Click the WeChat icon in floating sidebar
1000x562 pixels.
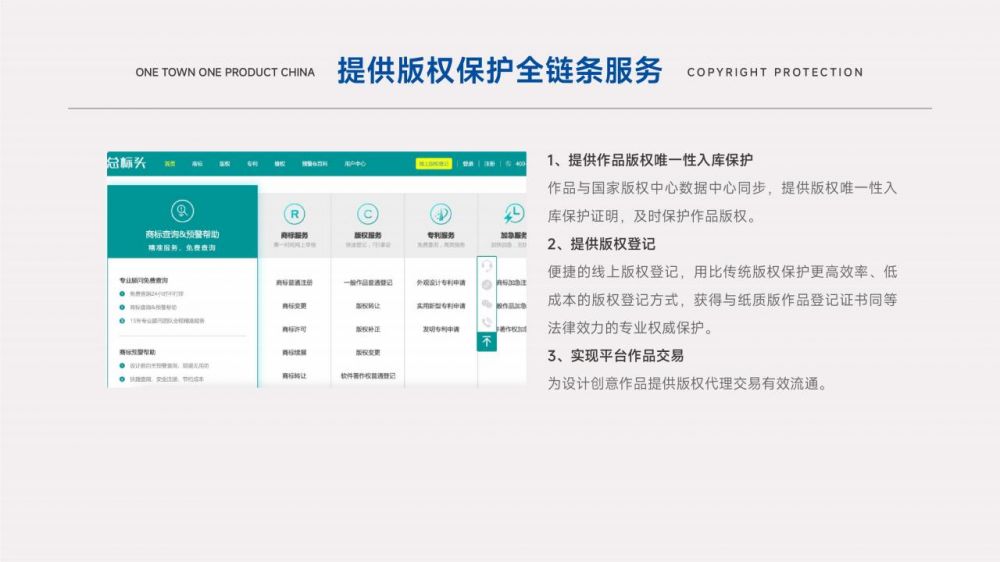[487, 304]
